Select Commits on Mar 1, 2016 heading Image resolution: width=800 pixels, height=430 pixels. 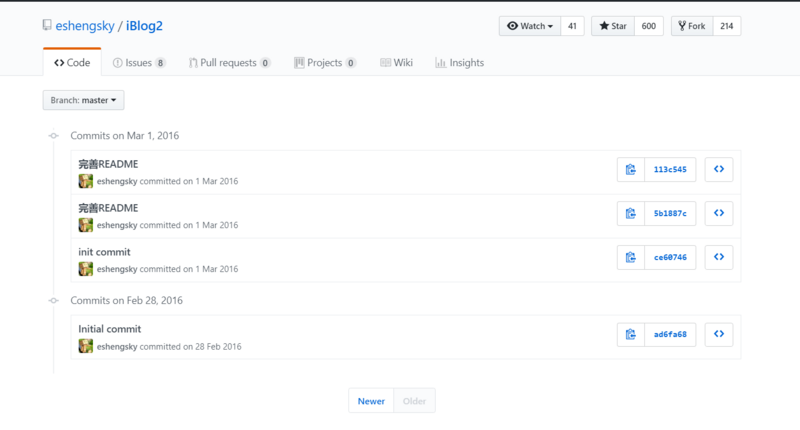[x=124, y=136]
